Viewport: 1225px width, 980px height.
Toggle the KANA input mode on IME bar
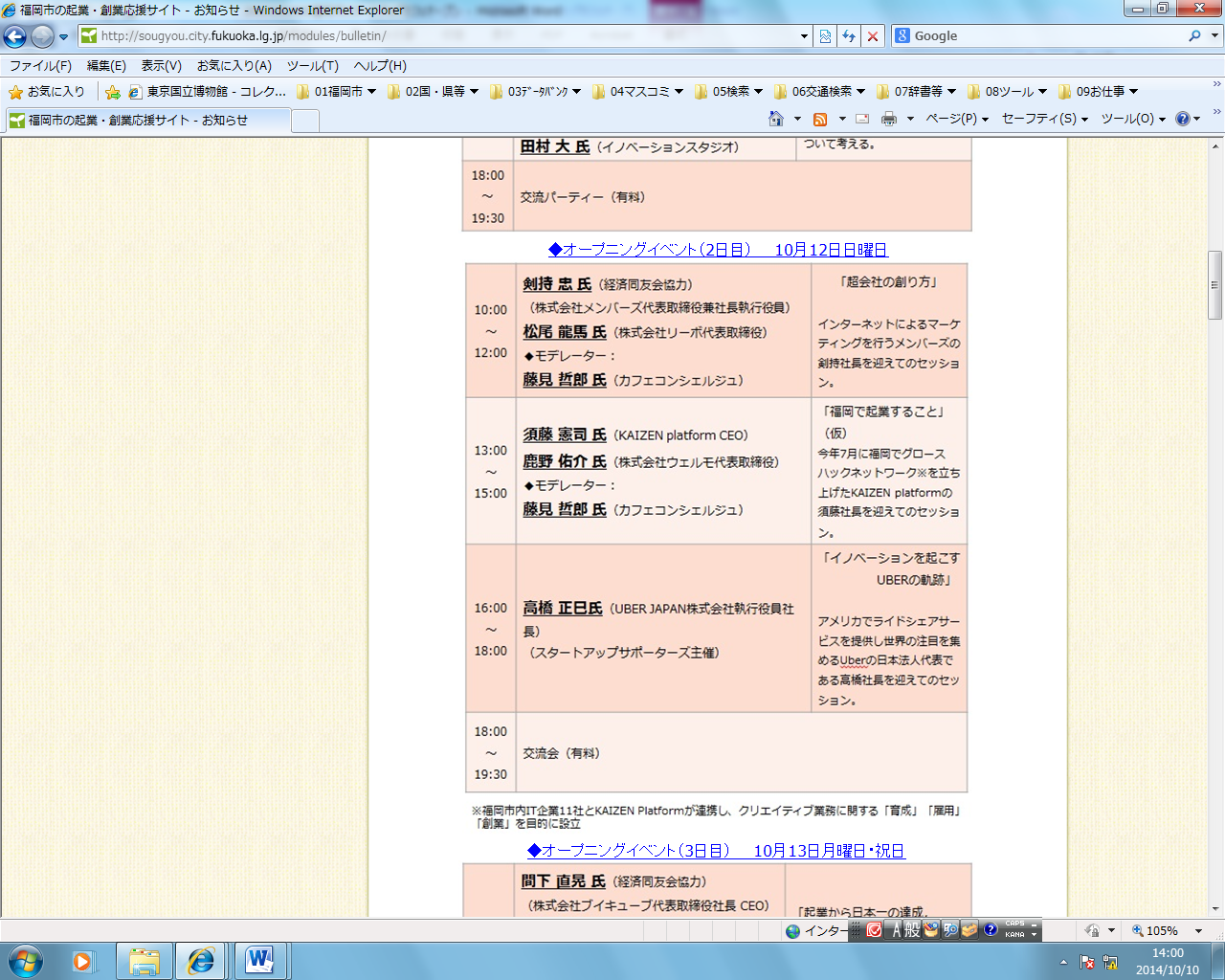click(x=1014, y=935)
